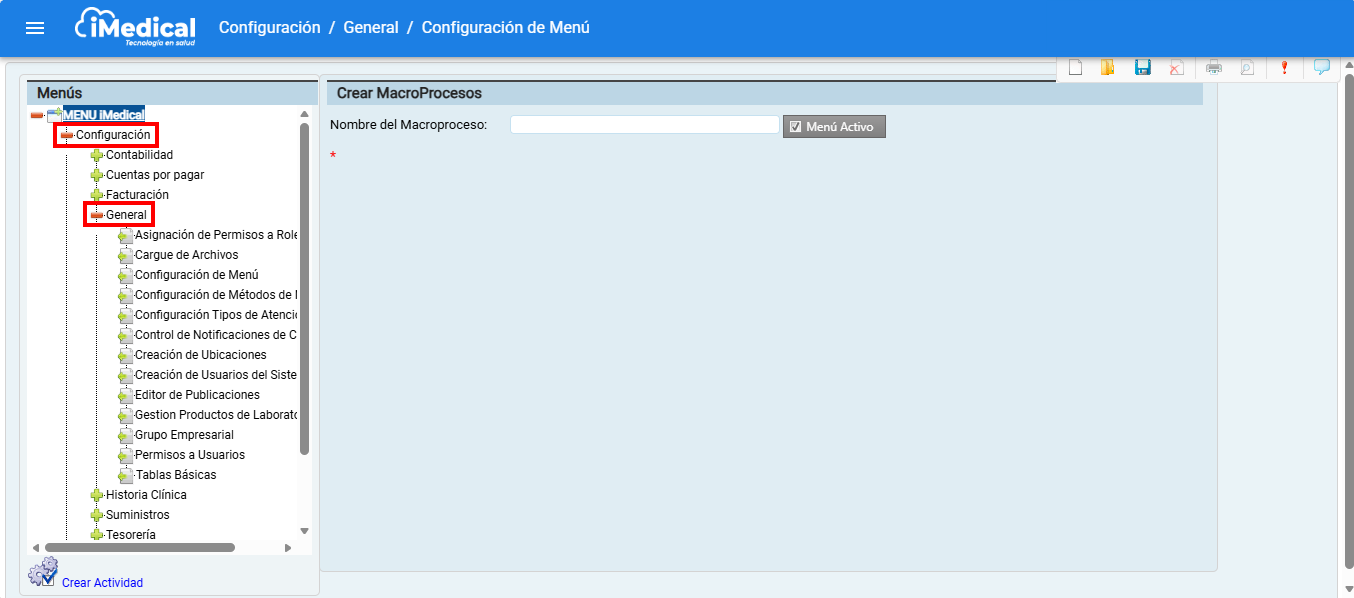The image size is (1354, 598).
Task: Open the hamburger navigation menu
Action: tap(35, 28)
